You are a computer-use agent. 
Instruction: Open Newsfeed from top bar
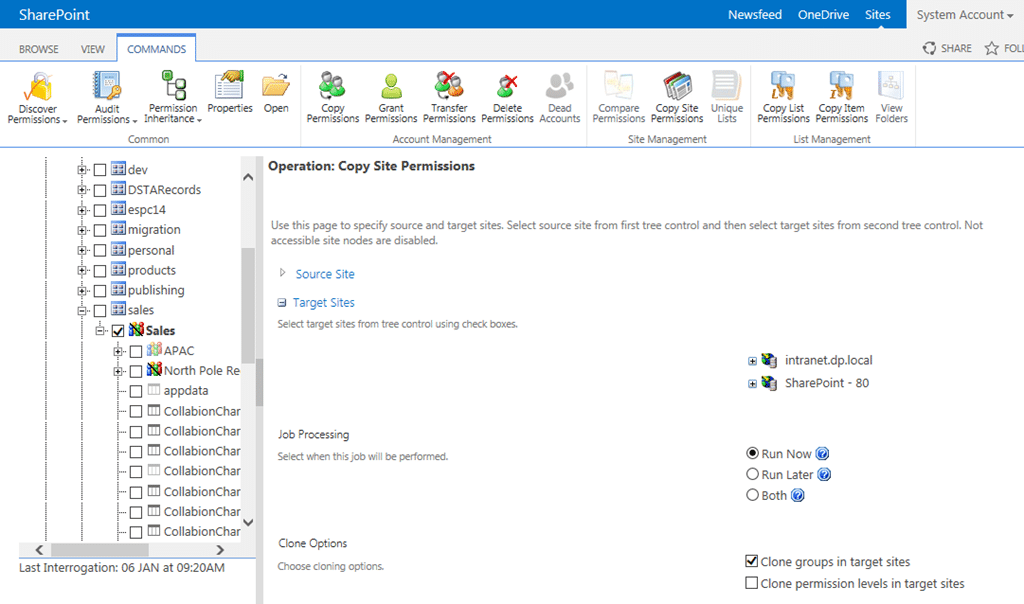tap(754, 14)
